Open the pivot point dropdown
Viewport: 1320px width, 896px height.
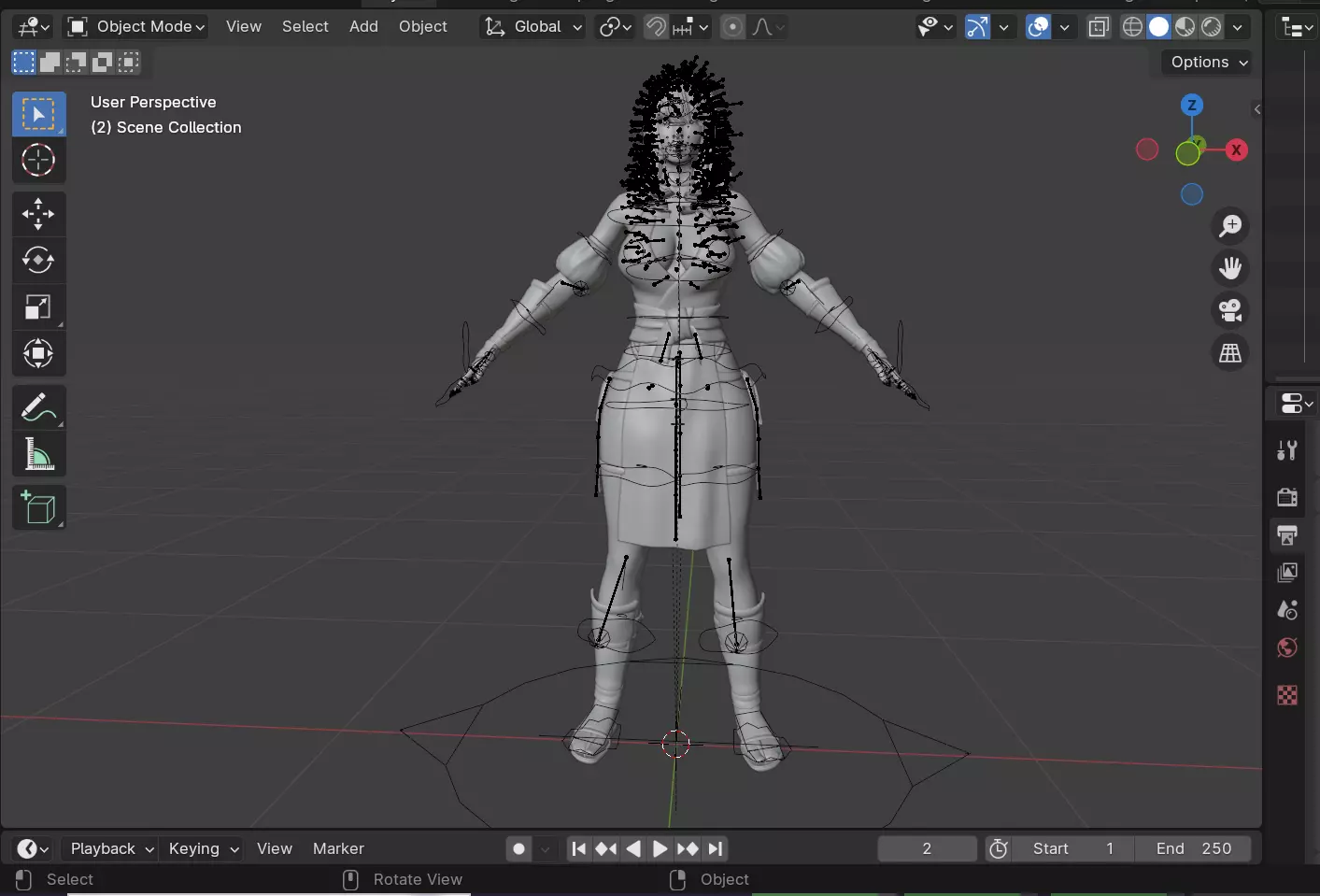616,26
